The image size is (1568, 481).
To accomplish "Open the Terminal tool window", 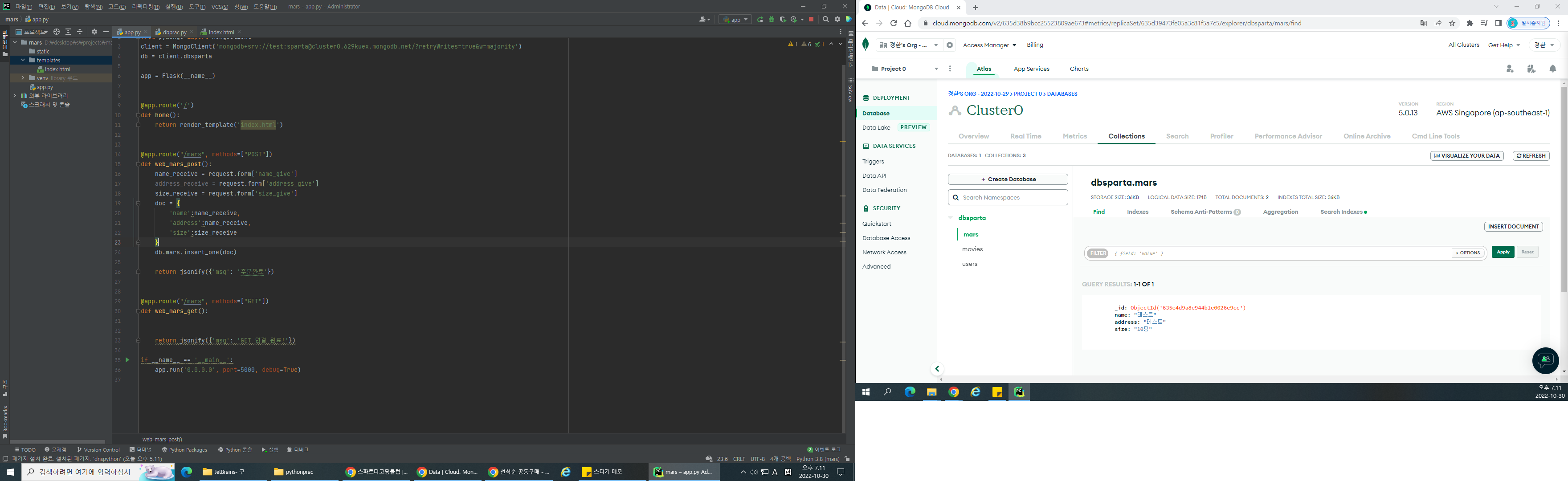I will (141, 450).
